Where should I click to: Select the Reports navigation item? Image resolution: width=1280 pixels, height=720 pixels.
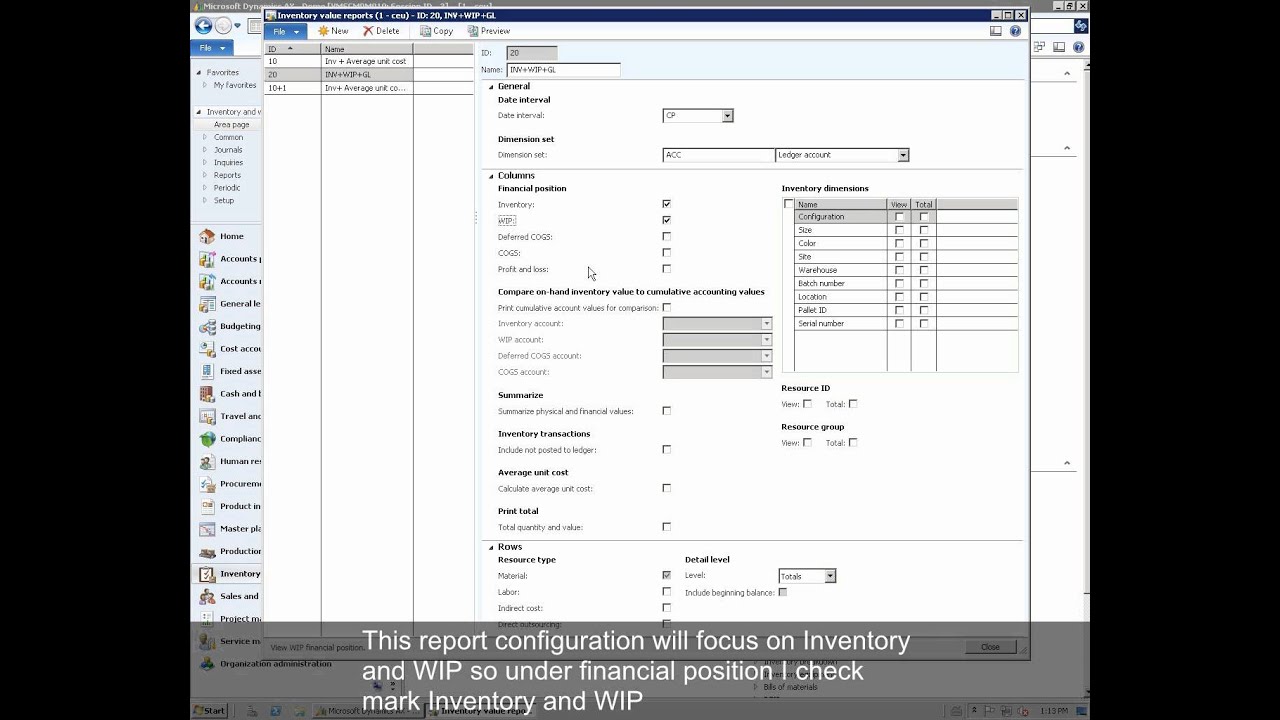pos(227,175)
